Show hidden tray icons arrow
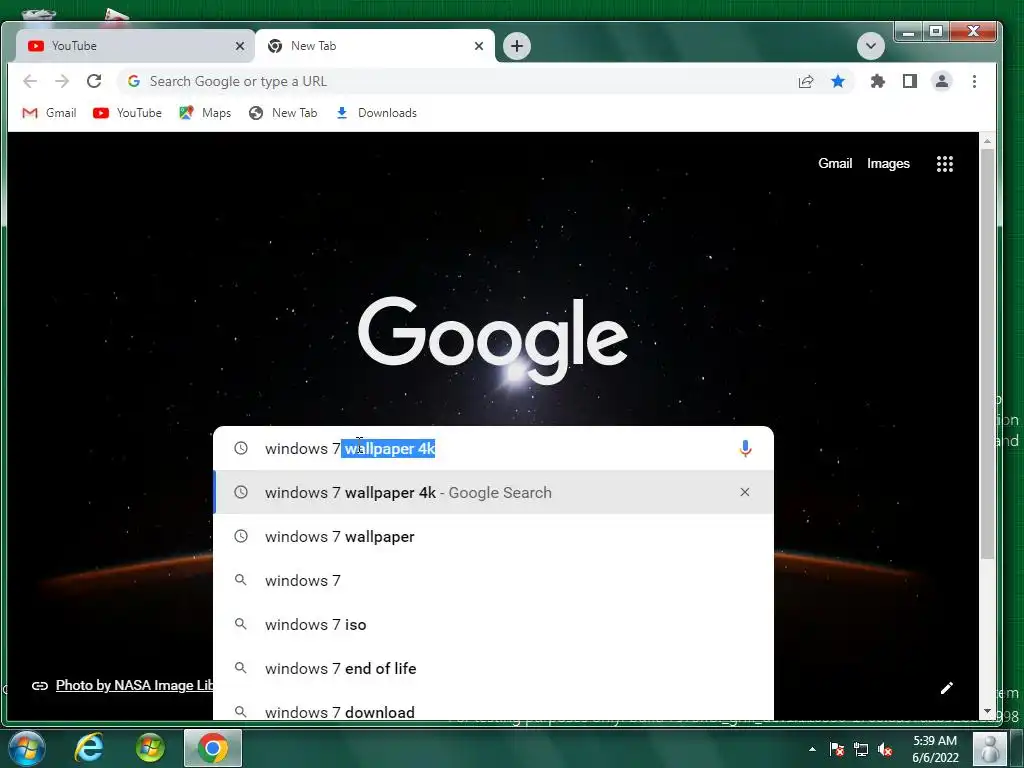 click(812, 749)
